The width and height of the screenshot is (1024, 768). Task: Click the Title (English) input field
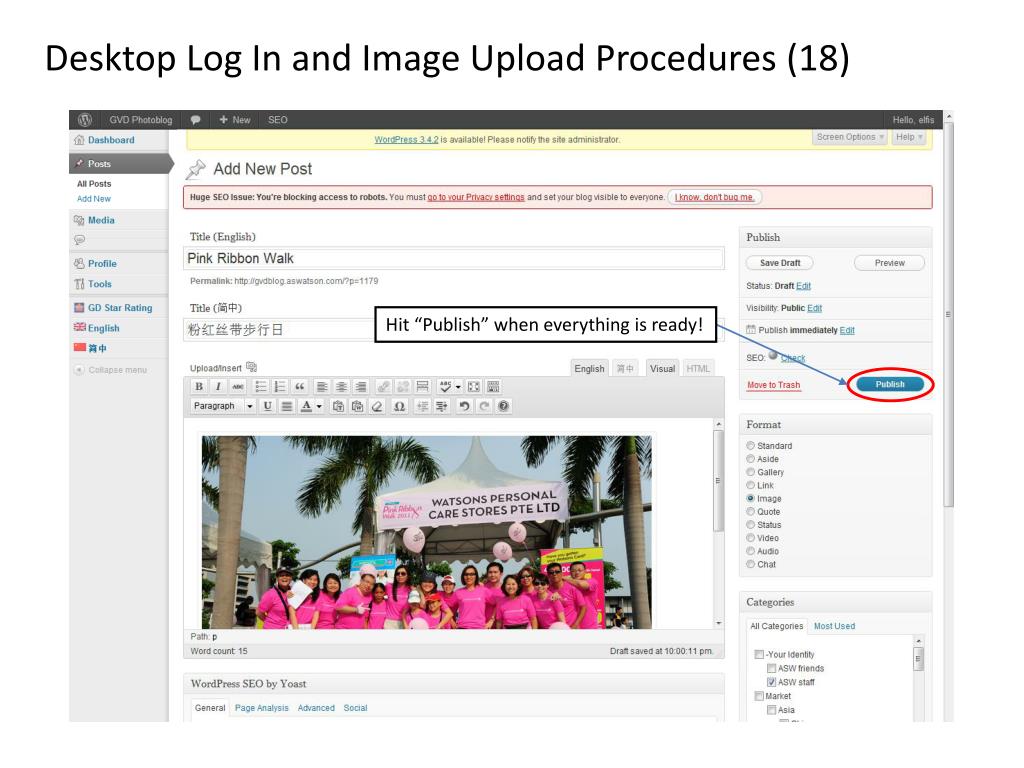tap(454, 258)
